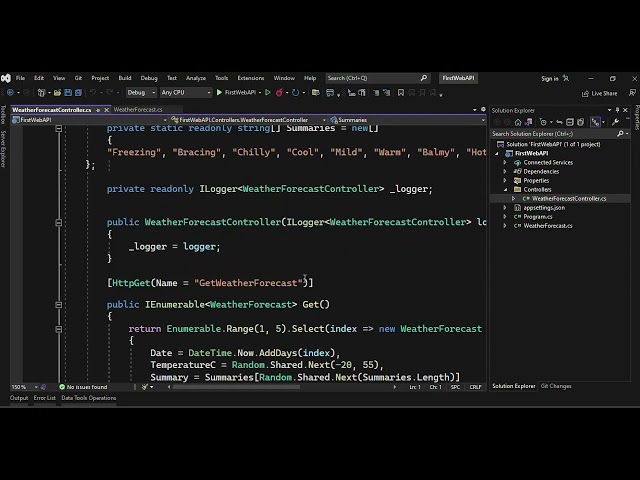Click Solution Explorer Home icon
640x480 pixels.
pyautogui.click(x=518, y=122)
